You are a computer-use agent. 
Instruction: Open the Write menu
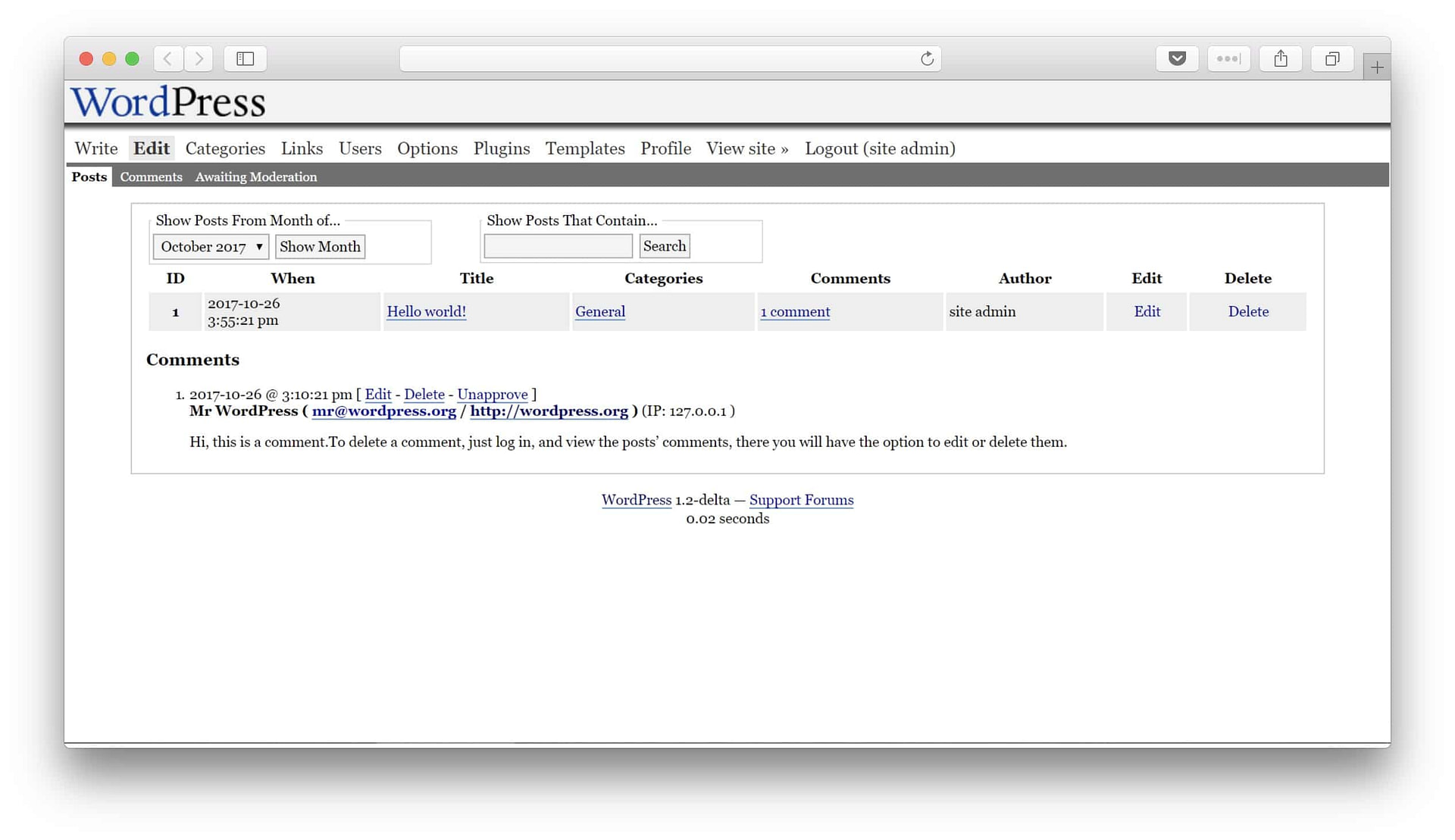click(x=96, y=148)
